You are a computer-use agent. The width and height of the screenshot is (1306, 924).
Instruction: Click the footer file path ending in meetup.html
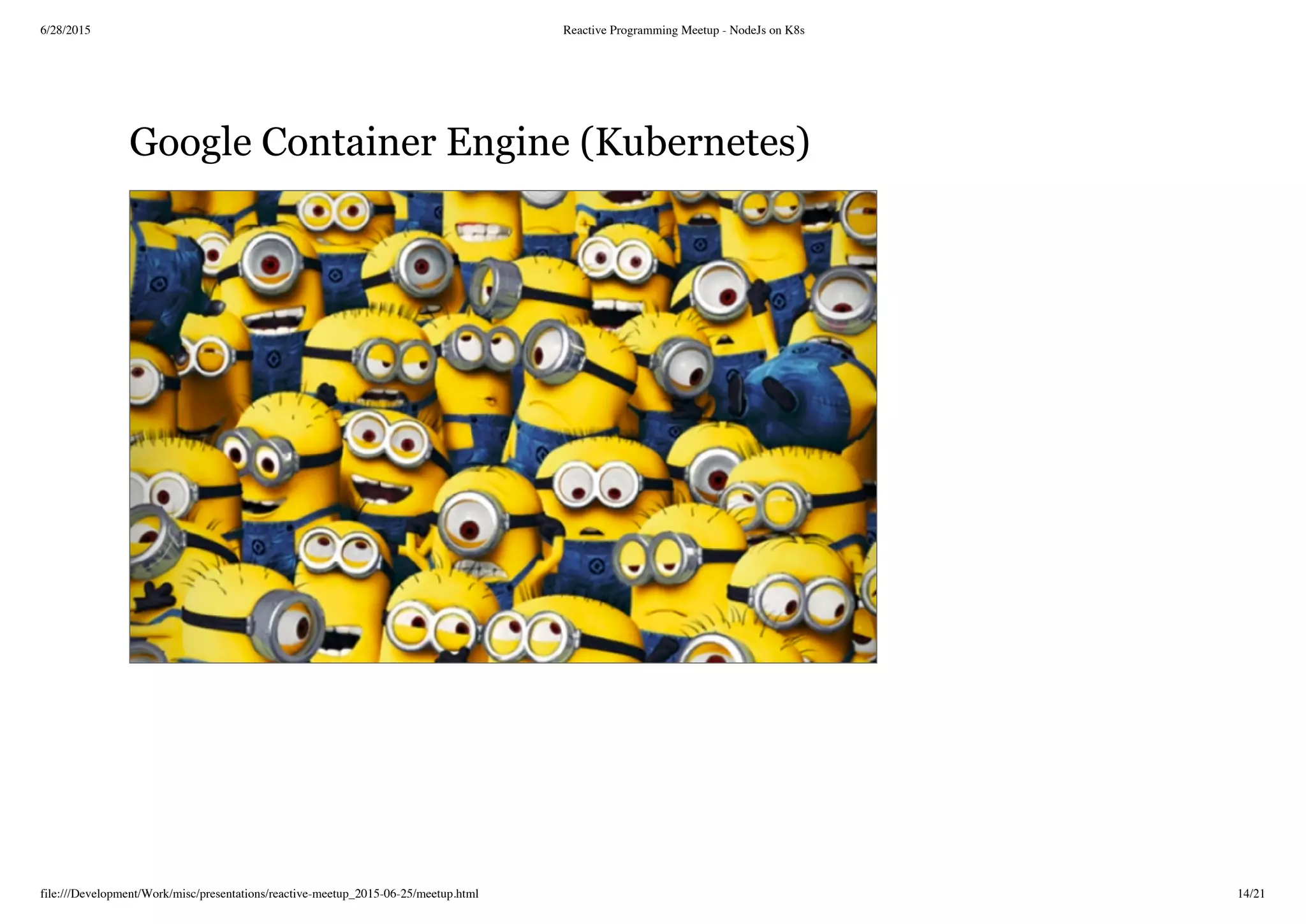point(260,893)
